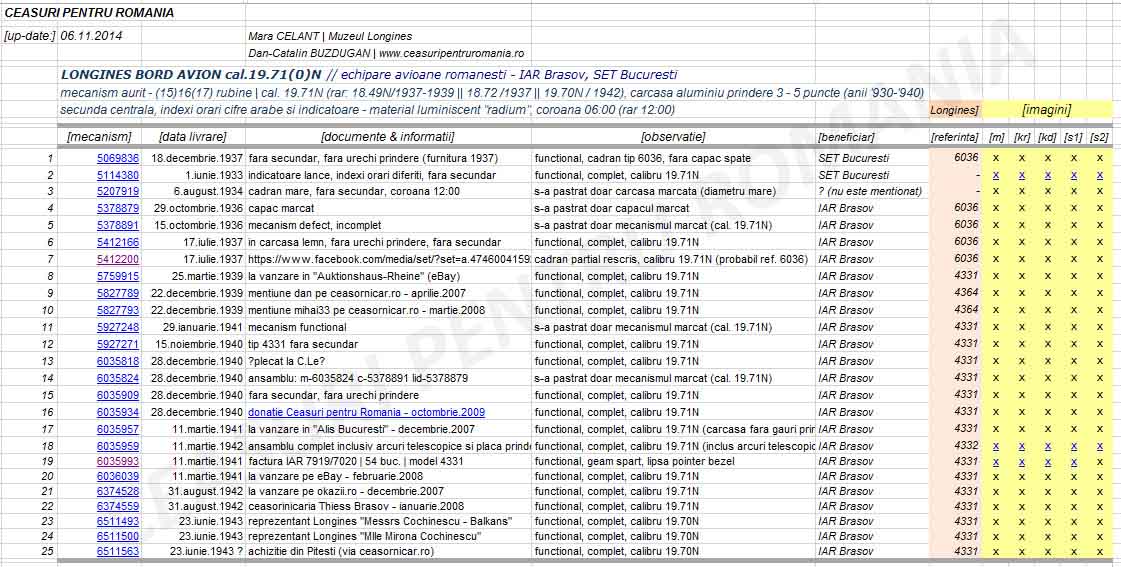The width and height of the screenshot is (1121, 567).
Task: Select the date cell 25.martie.1939
Action: click(x=193, y=276)
